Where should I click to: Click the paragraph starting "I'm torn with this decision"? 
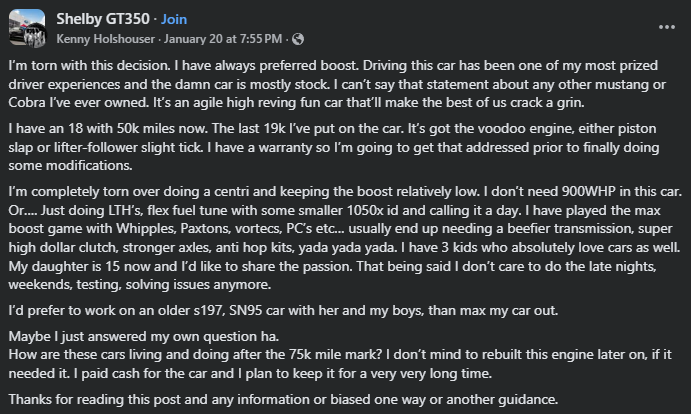pyautogui.click(x=340, y=88)
